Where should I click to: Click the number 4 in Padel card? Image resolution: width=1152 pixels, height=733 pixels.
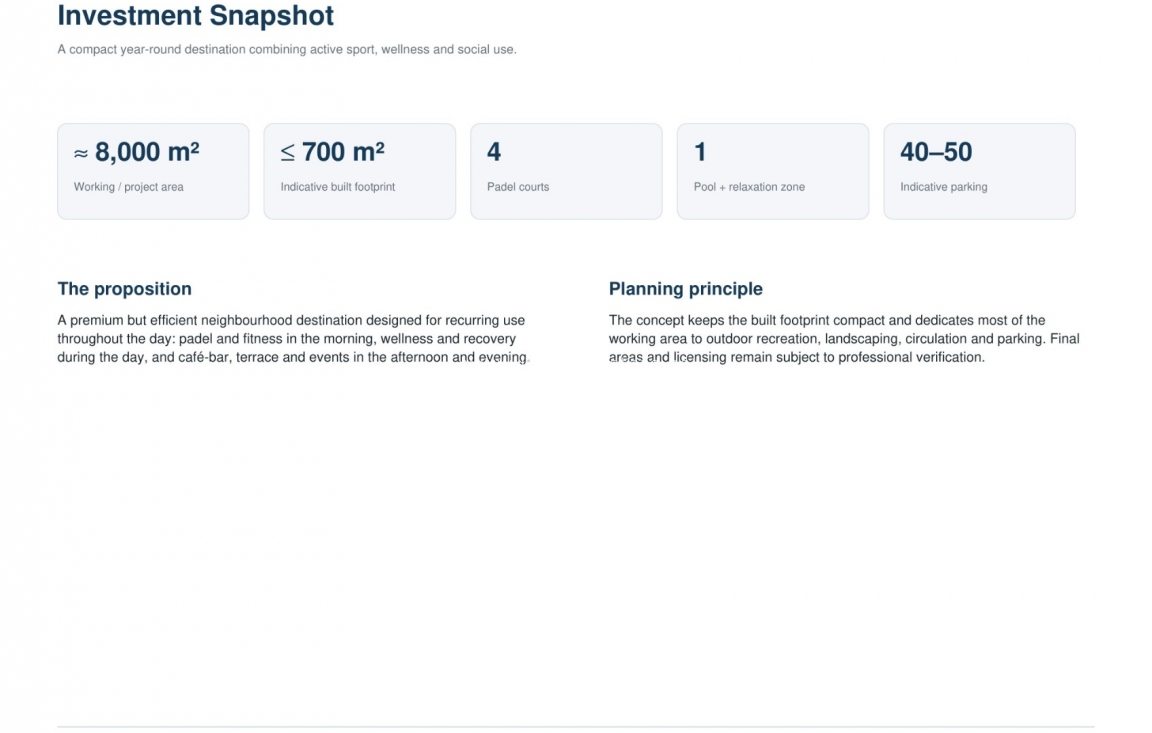click(x=494, y=152)
